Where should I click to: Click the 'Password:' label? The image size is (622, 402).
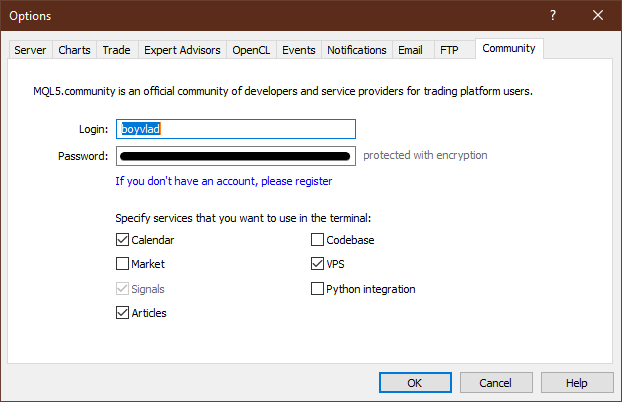83,156
